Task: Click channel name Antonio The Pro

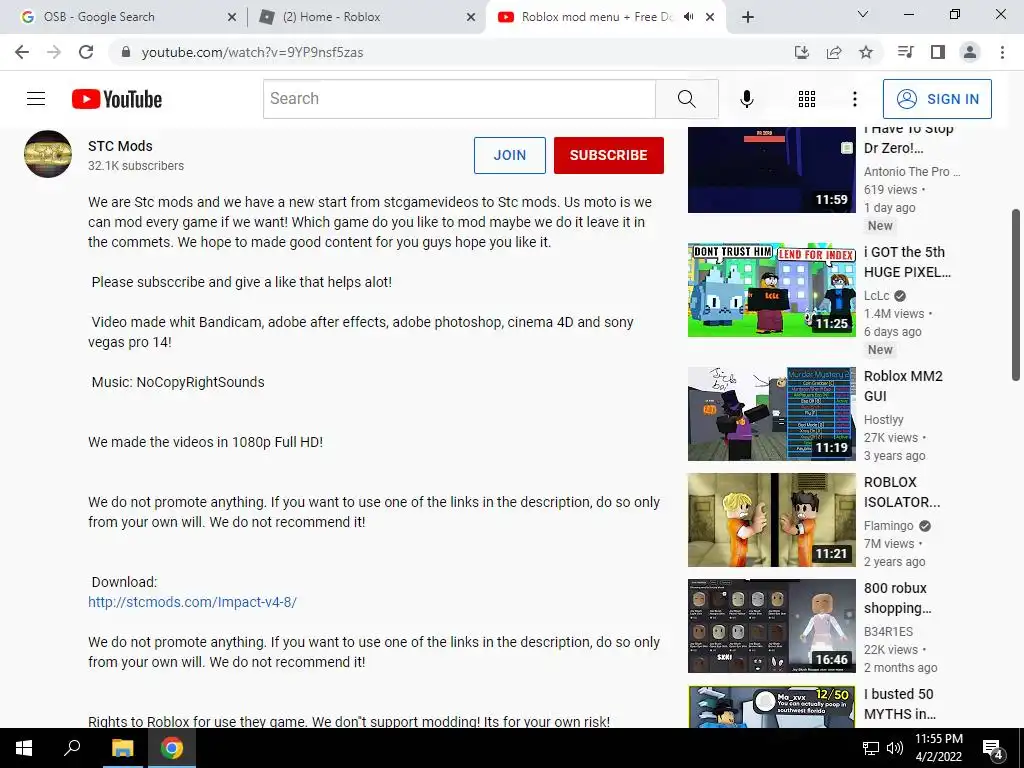Action: coord(912,172)
